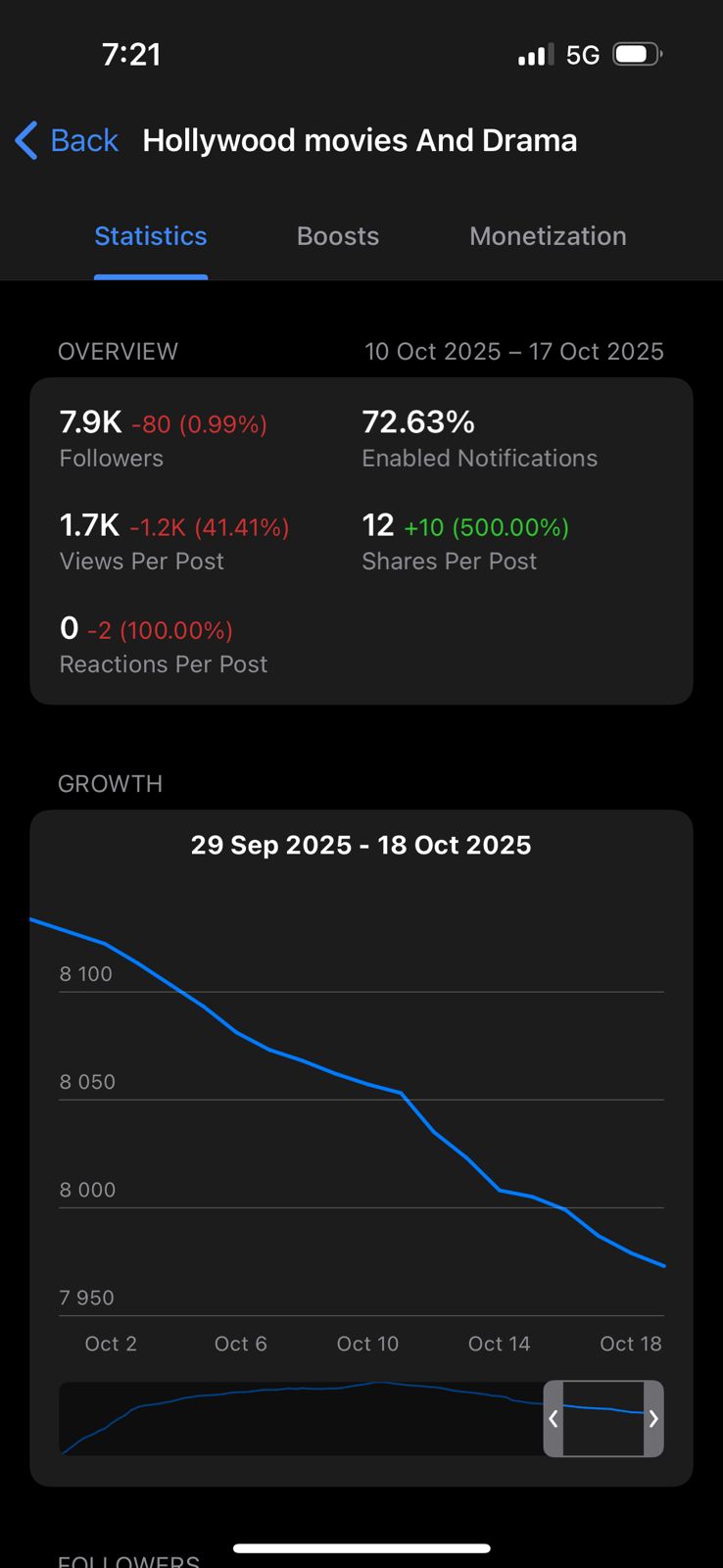Tap the Followers 7.9K statistic

[91, 422]
